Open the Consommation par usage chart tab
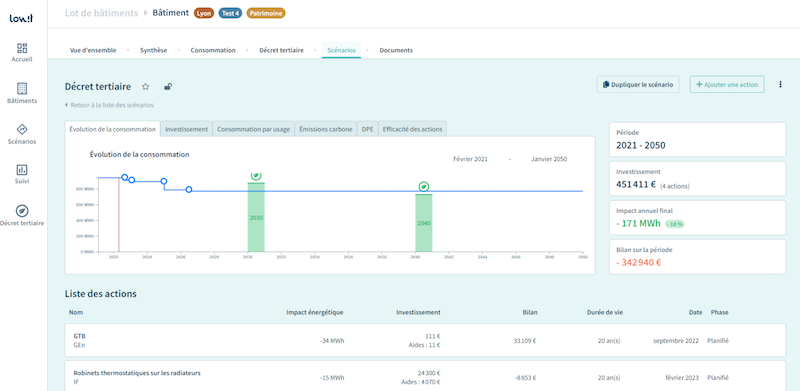This screenshot has width=800, height=391. coord(254,130)
